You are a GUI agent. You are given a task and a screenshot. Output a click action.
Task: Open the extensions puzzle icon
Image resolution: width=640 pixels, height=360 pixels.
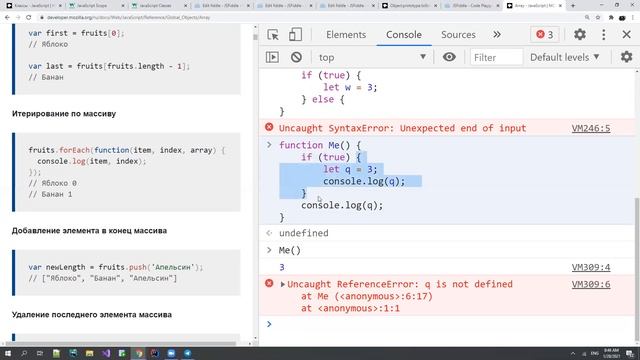tap(611, 18)
